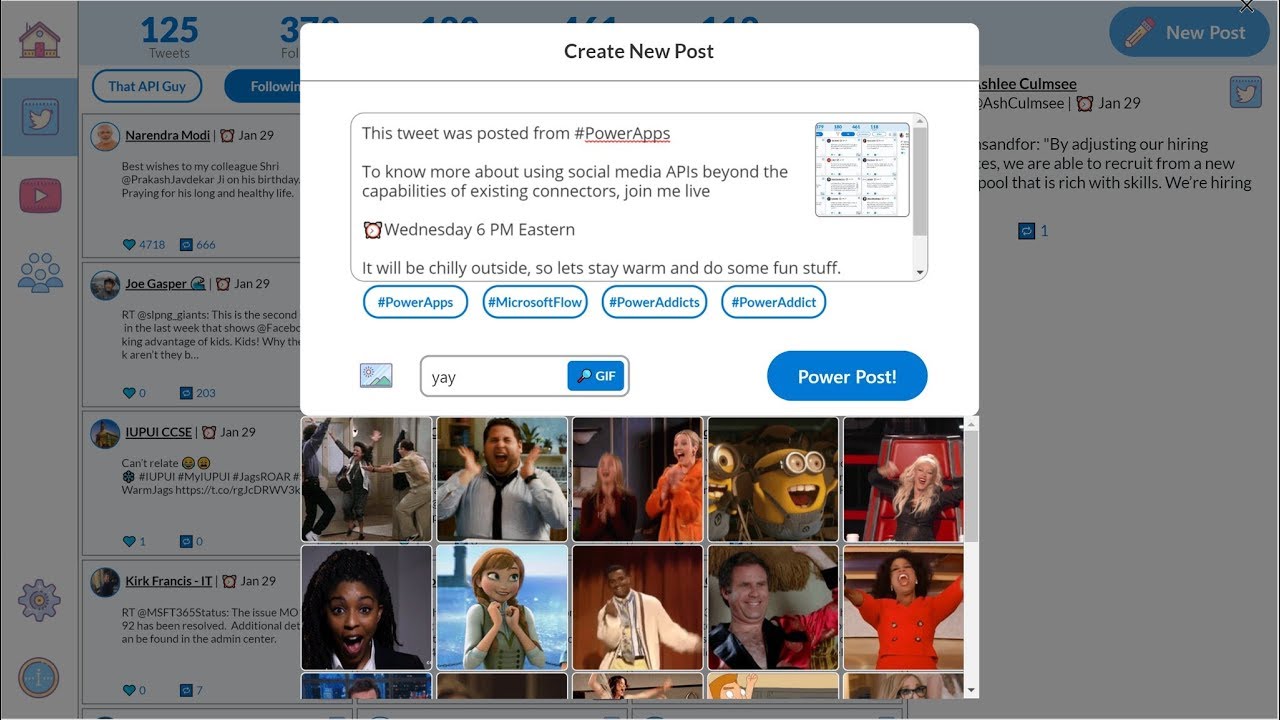
Task: Open Narendra Modi profile link
Action: point(168,135)
